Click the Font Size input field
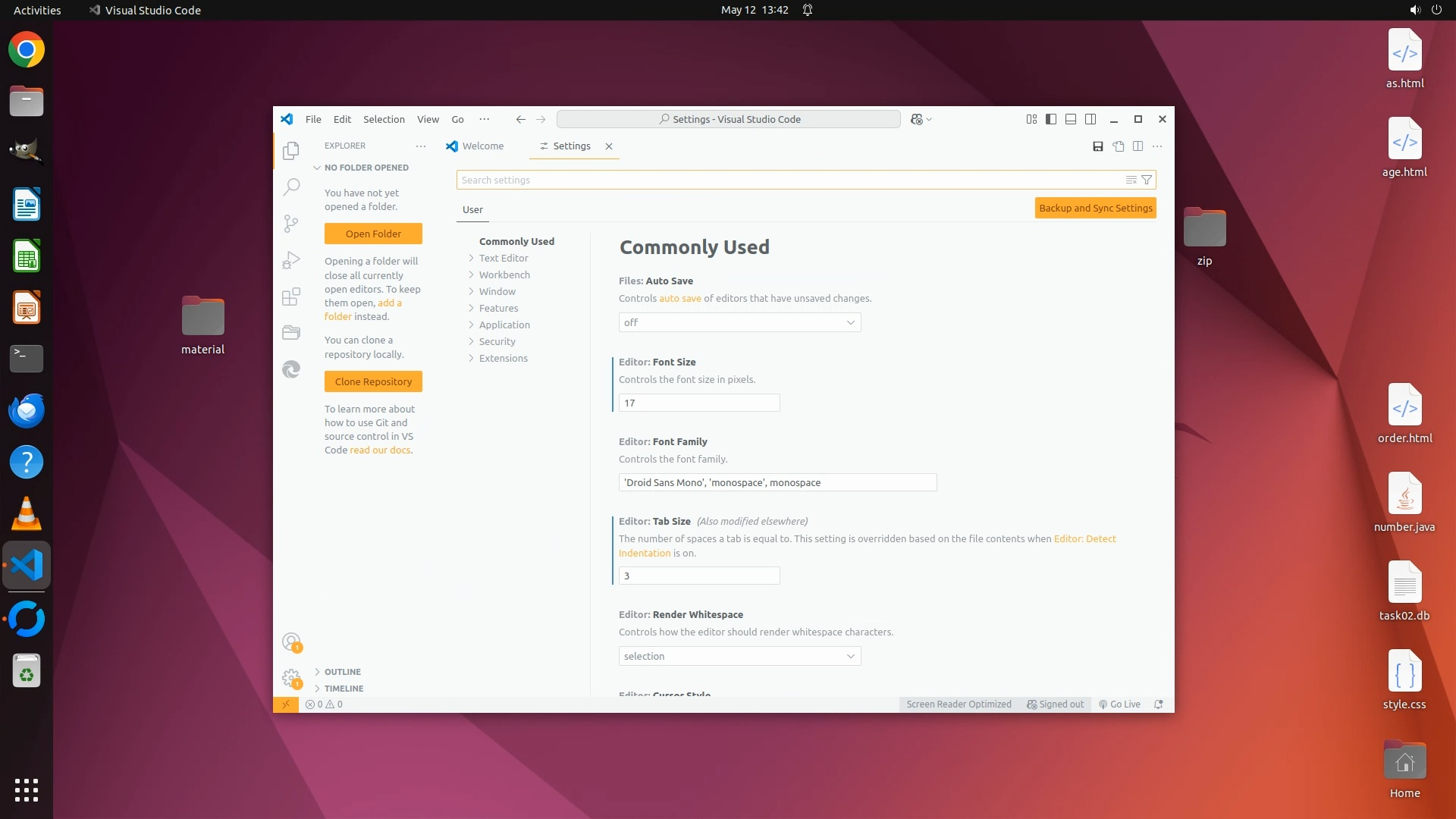This screenshot has width=1456, height=819. coord(698,403)
